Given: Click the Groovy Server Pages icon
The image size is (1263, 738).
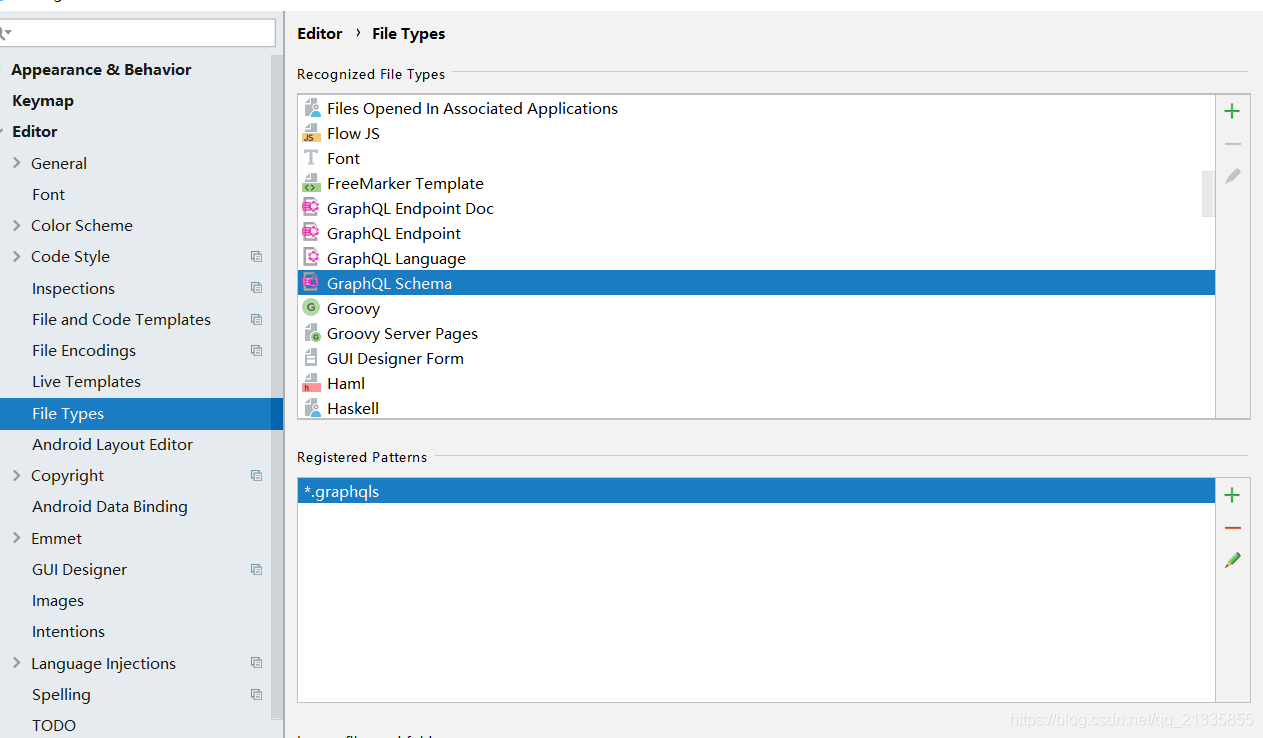Looking at the screenshot, I should (311, 333).
